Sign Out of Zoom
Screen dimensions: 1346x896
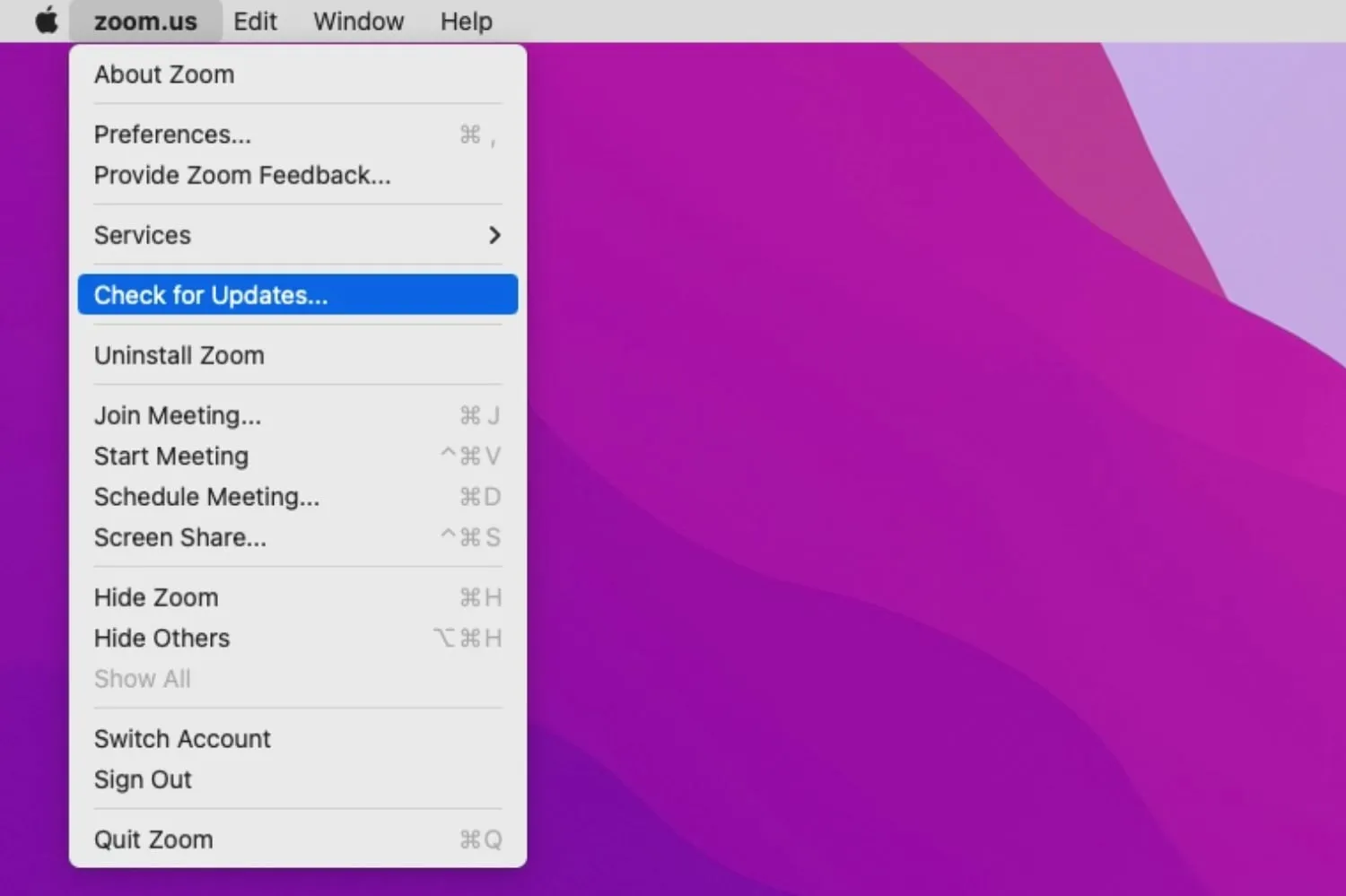[x=143, y=779]
